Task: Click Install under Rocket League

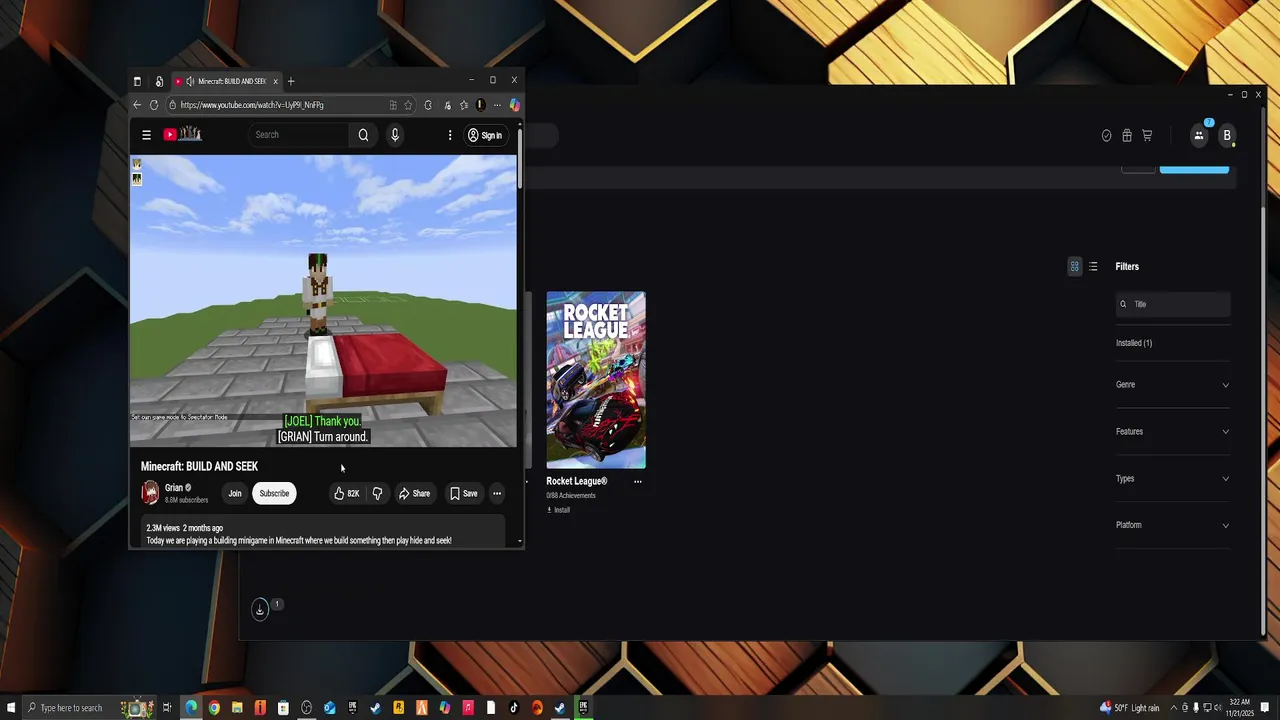Action: (558, 510)
